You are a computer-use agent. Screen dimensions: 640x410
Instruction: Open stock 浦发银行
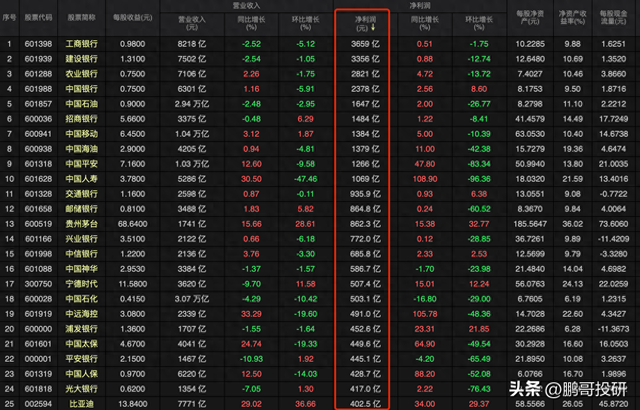tap(82, 329)
